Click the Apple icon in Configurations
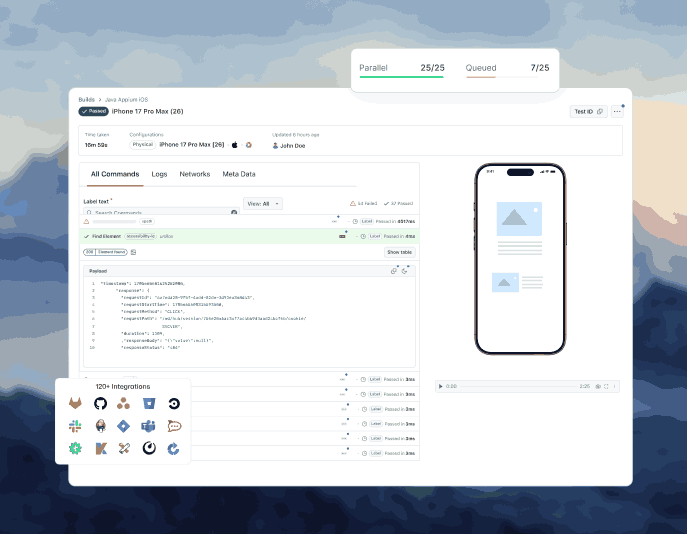Viewport: 687px width, 534px height. [235, 145]
